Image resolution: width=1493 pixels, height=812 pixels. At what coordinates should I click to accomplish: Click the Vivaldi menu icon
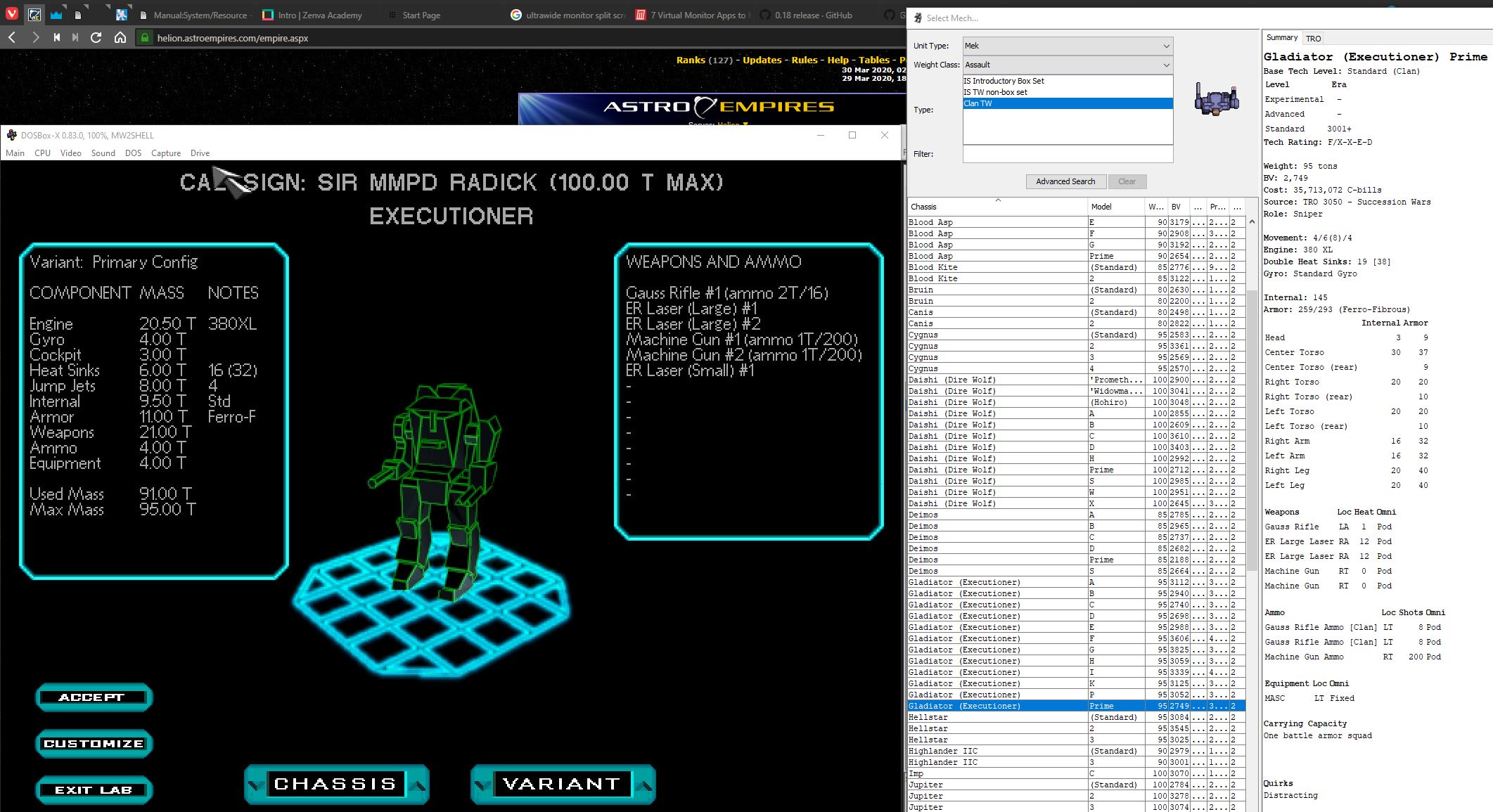(x=12, y=14)
